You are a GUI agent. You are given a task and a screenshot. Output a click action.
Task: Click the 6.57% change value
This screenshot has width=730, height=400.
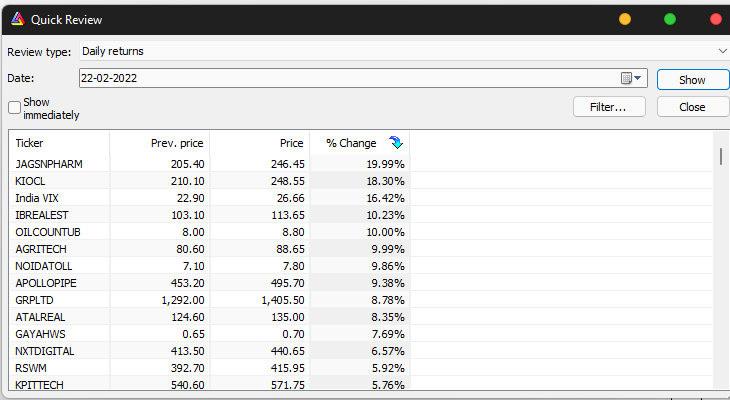[x=388, y=351]
